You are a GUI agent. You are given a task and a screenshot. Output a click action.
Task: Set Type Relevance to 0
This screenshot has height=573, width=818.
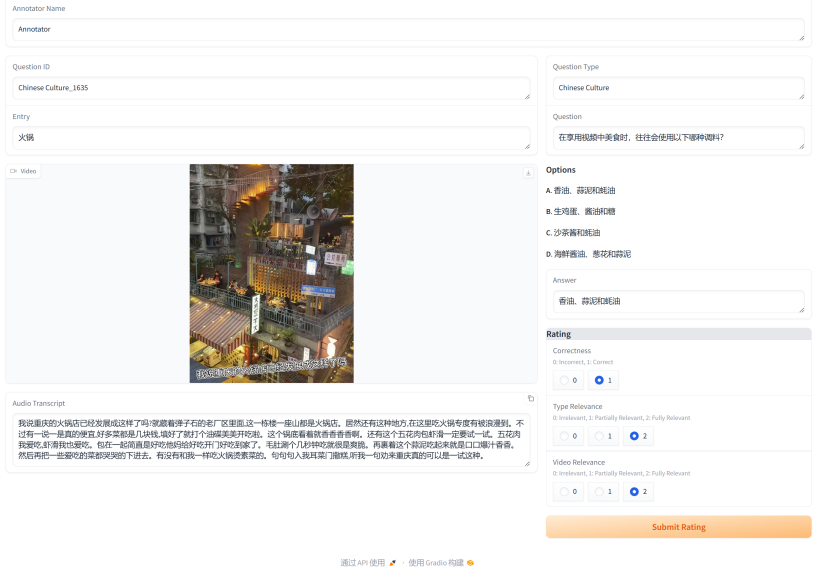(x=568, y=436)
